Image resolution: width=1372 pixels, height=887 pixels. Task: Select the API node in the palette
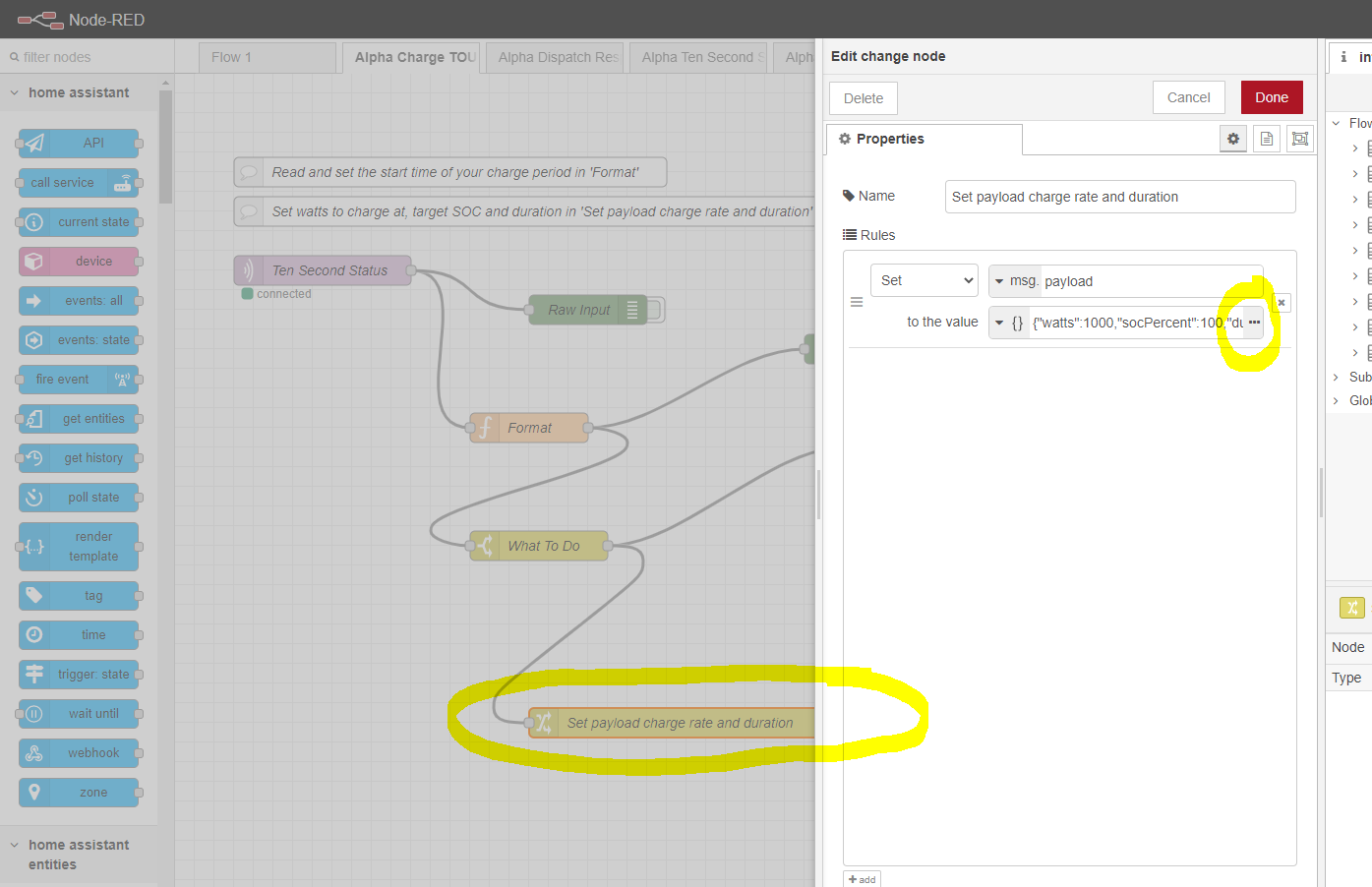click(x=79, y=143)
